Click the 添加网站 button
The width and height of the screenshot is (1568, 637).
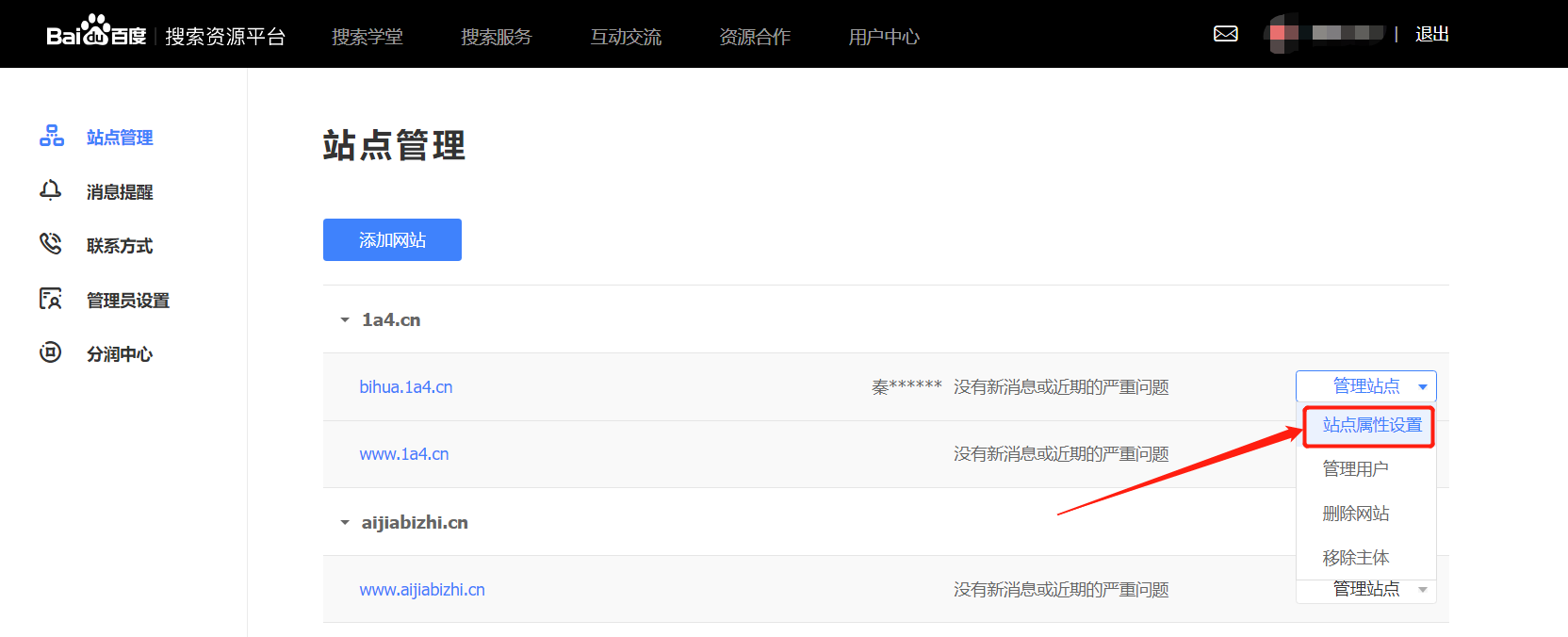[x=392, y=240]
